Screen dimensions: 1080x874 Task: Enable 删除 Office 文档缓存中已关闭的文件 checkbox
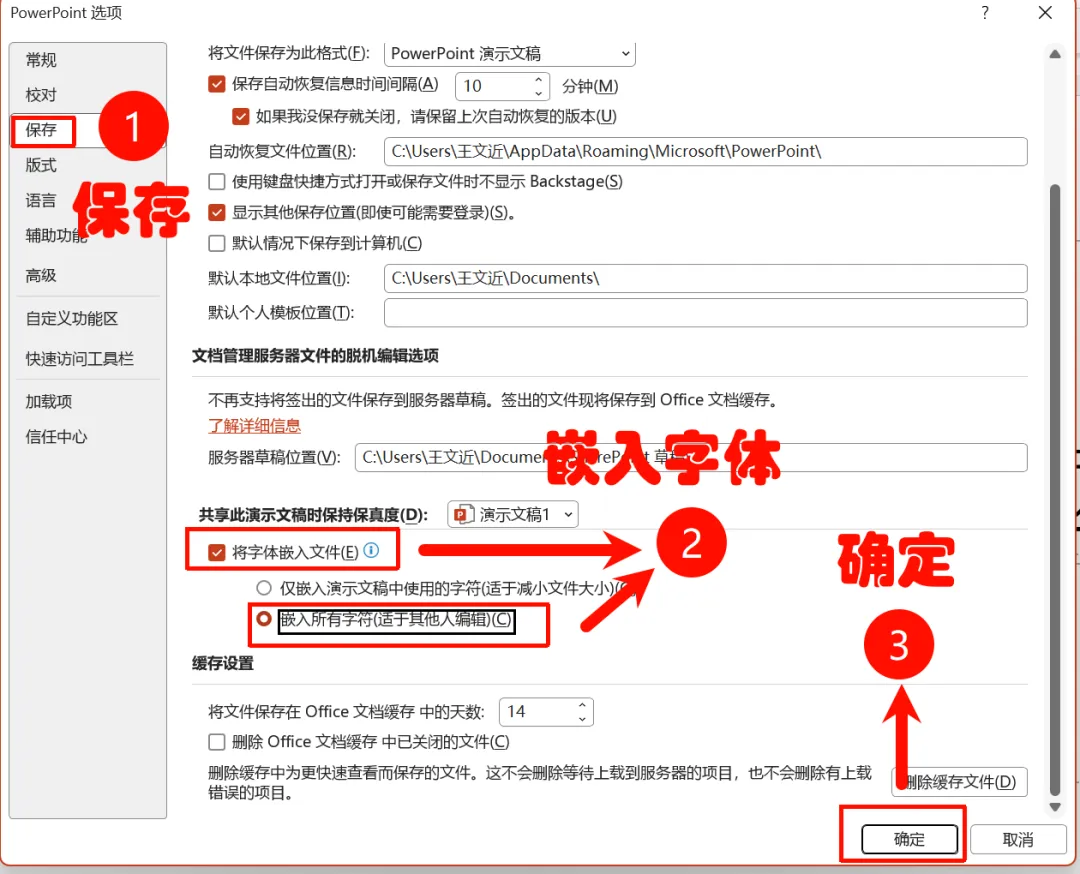pyautogui.click(x=217, y=742)
